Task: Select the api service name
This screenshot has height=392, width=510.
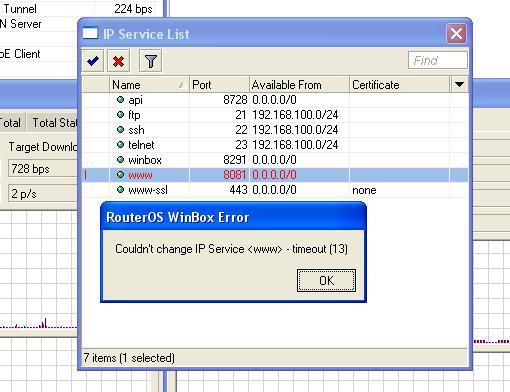Action: [x=135, y=100]
